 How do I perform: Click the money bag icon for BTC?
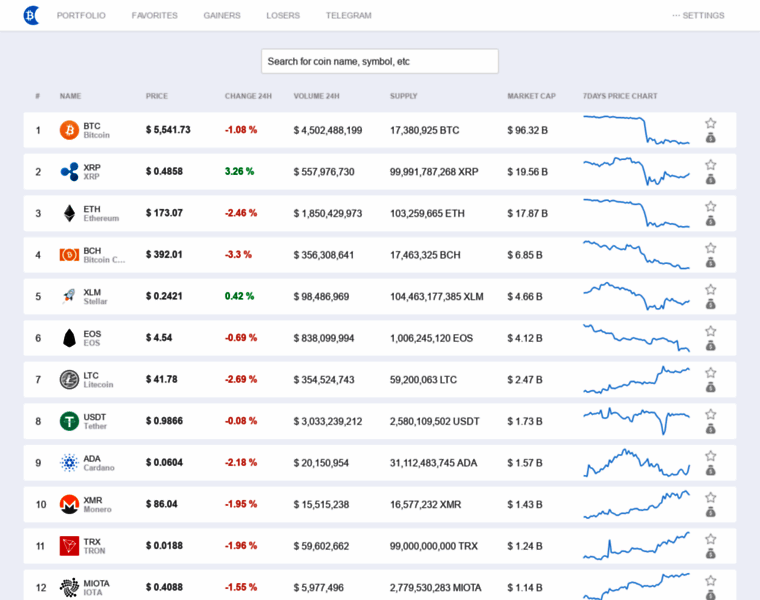coord(710,138)
